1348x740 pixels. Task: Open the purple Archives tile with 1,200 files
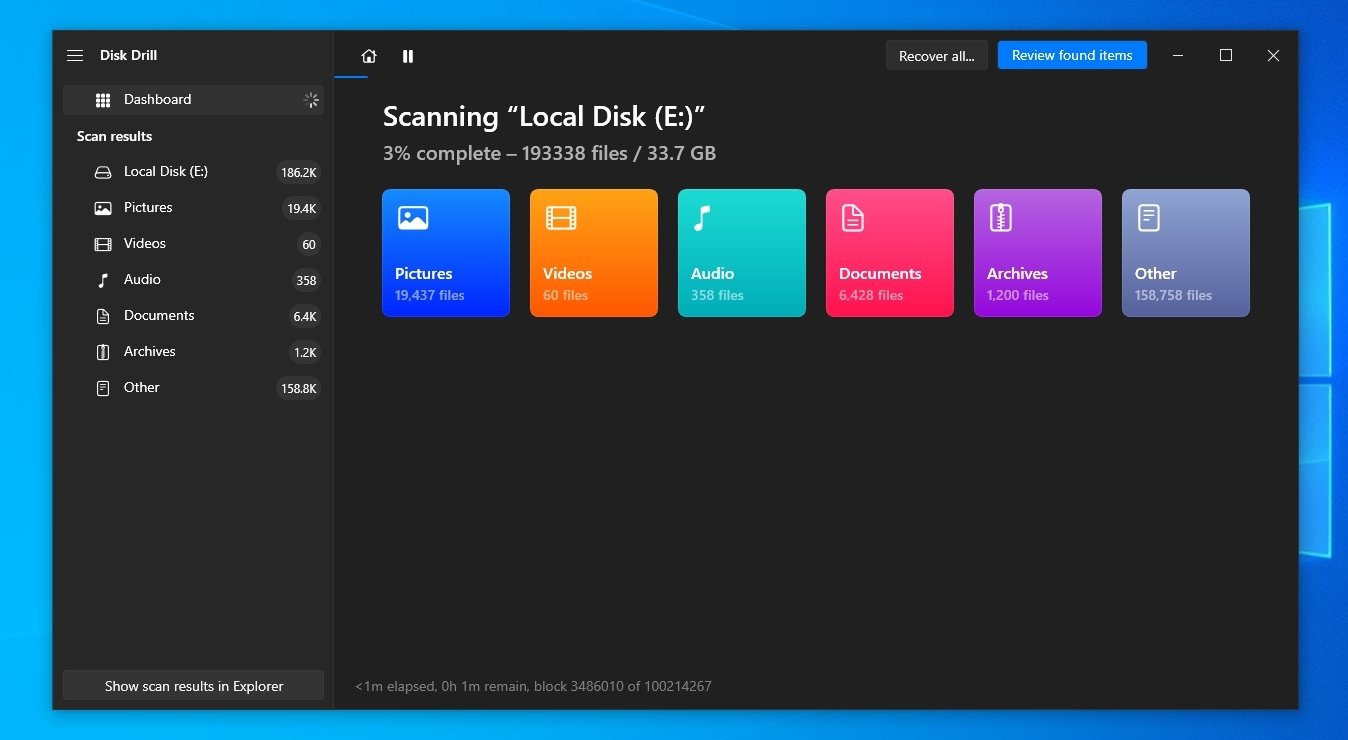[x=1038, y=253]
